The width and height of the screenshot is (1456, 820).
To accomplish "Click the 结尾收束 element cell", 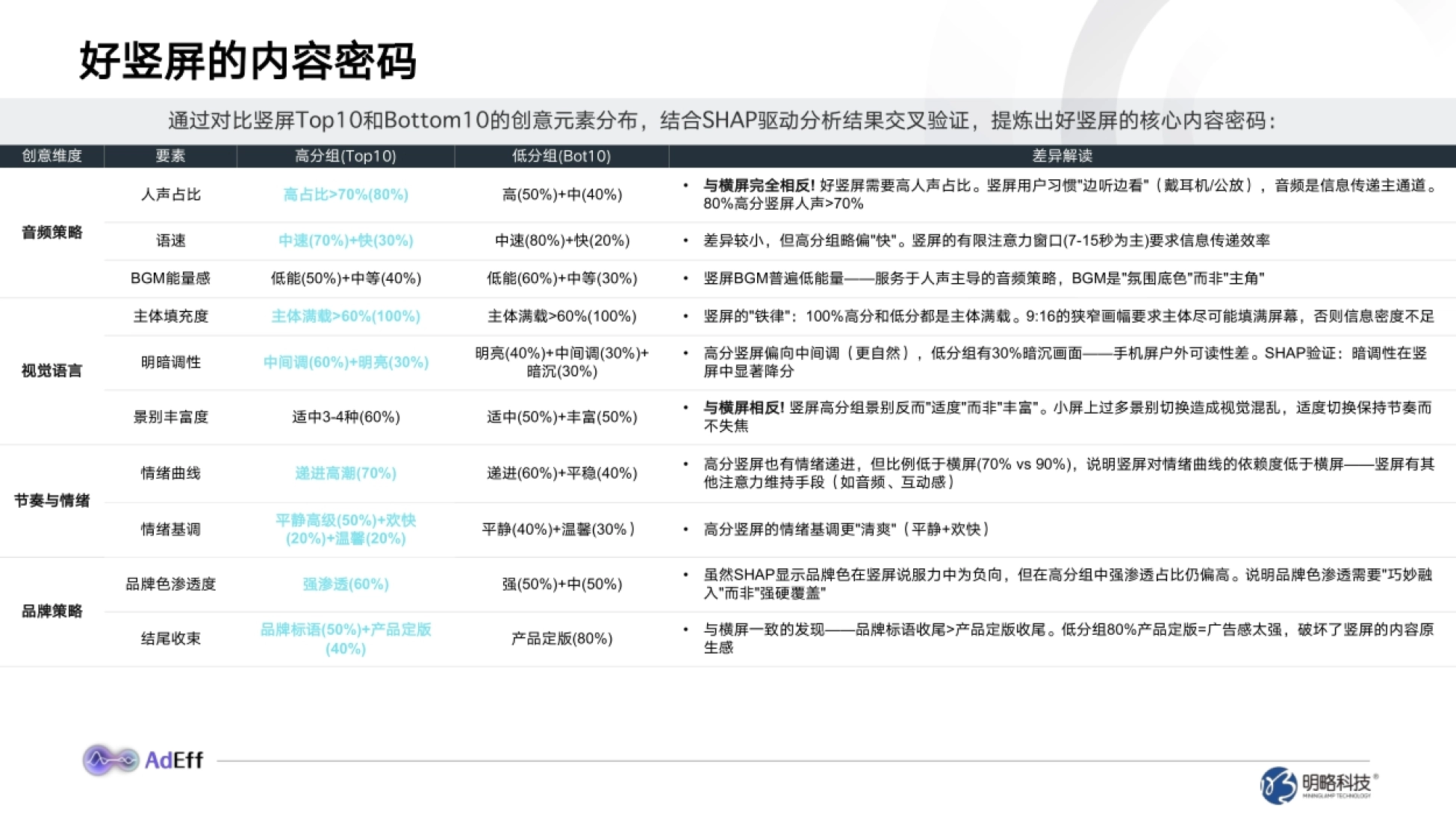I will pos(170,639).
